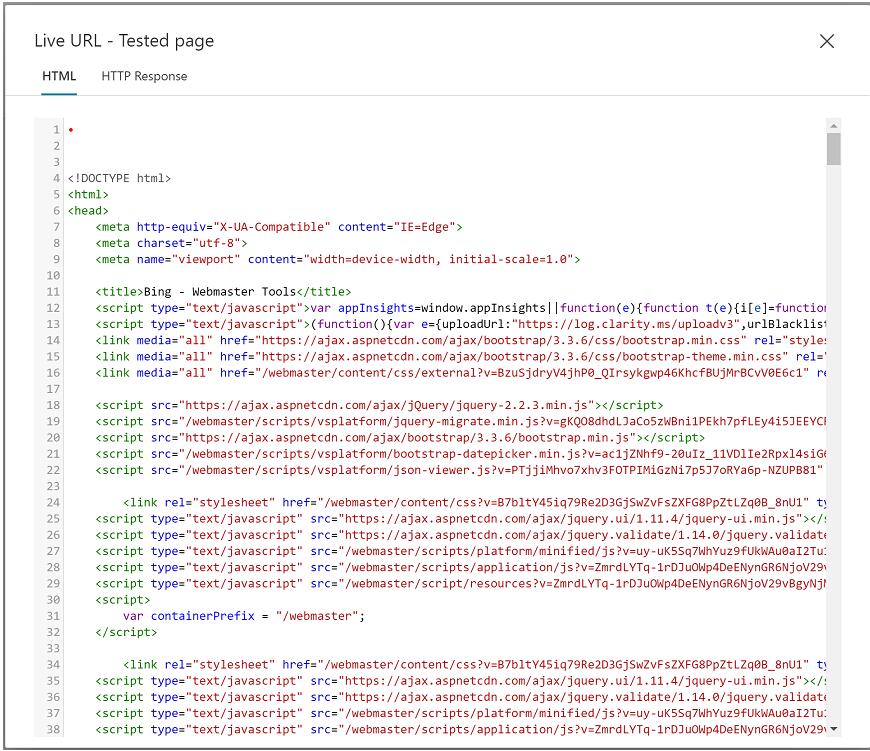This screenshot has width=870, height=751.
Task: Click the log.clarity.ms uploadUrl script line
Action: tap(461, 324)
